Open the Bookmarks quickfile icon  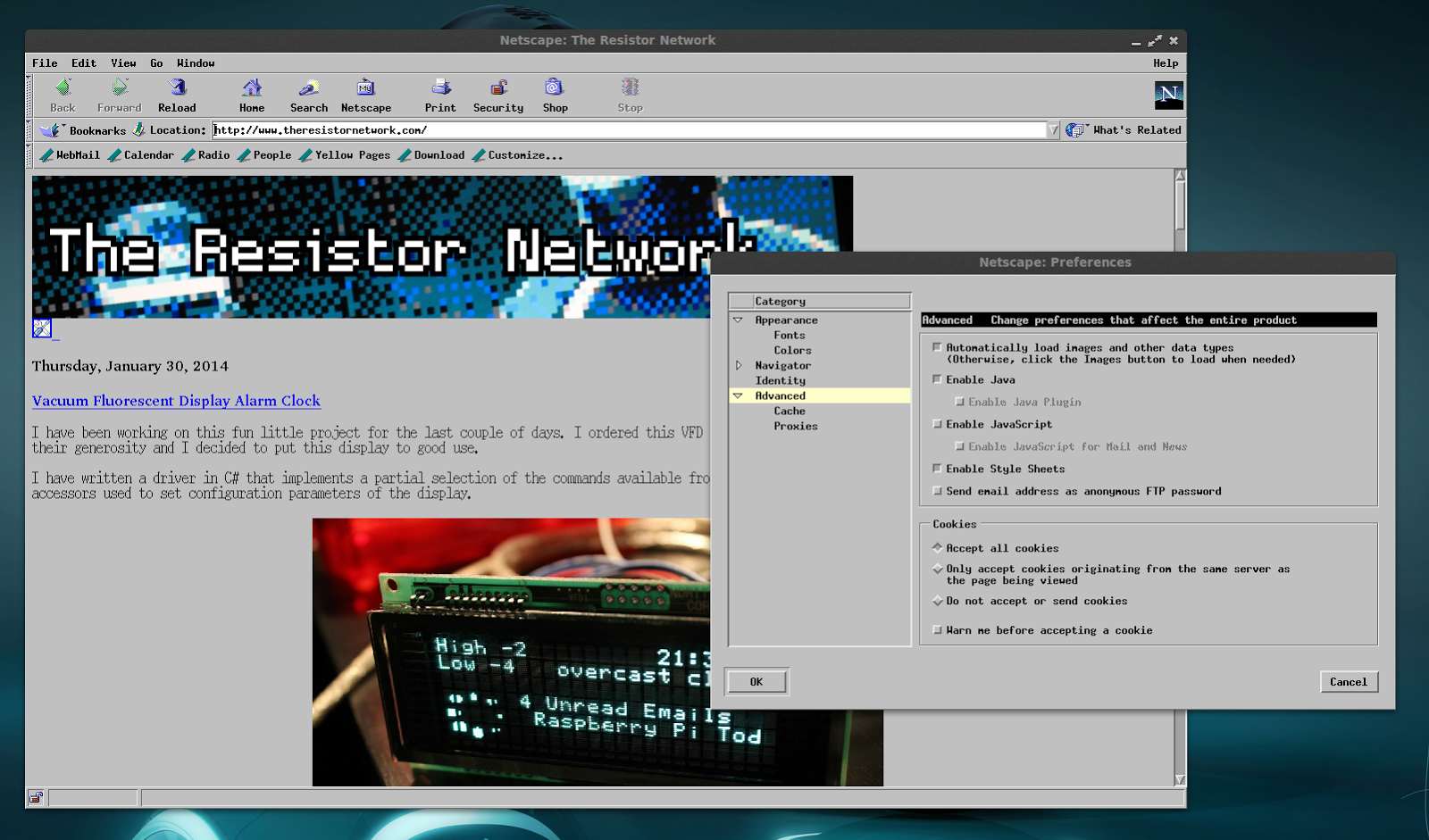(x=52, y=130)
